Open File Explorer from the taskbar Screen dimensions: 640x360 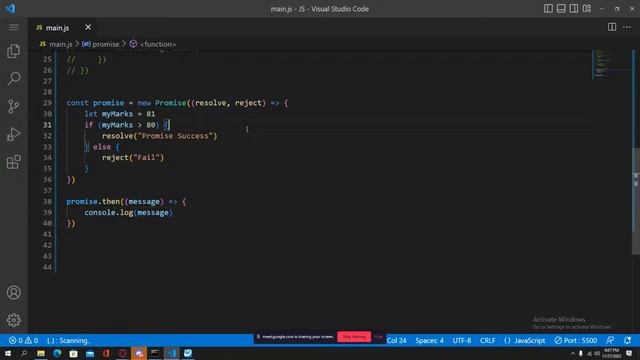point(41,353)
